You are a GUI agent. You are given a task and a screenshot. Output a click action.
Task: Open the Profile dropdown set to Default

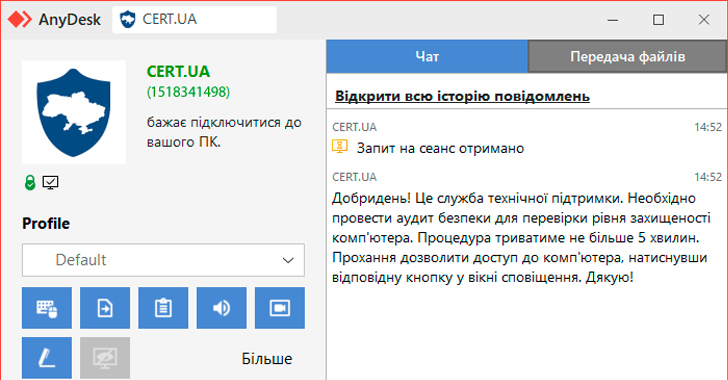[x=163, y=260]
